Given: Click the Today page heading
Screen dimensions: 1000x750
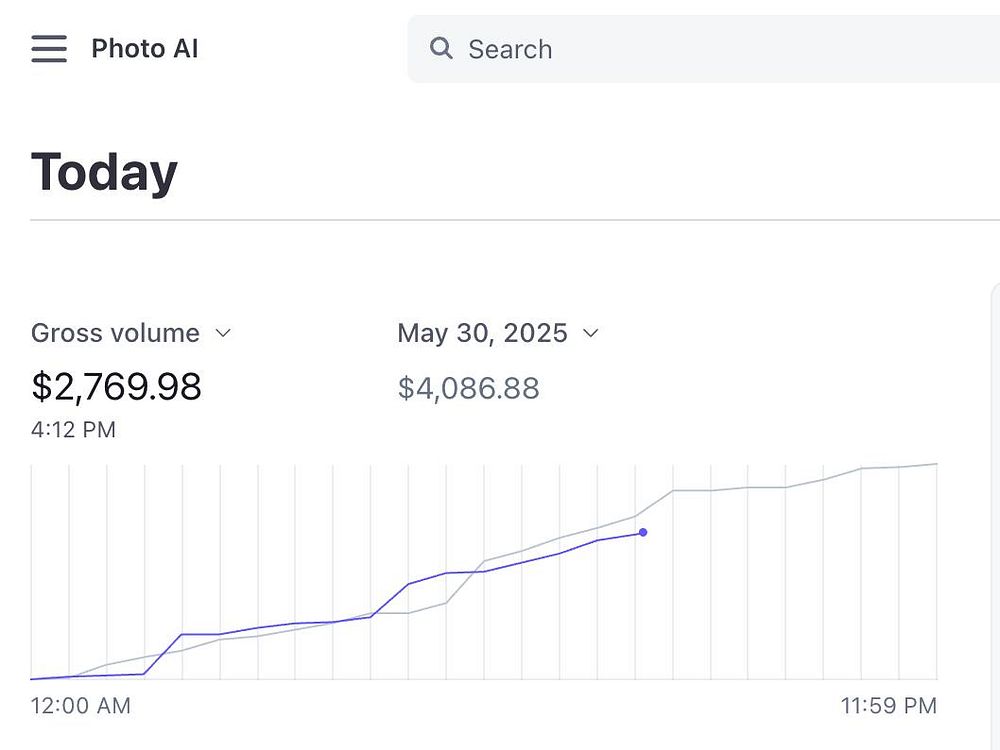Looking at the screenshot, I should coord(104,172).
